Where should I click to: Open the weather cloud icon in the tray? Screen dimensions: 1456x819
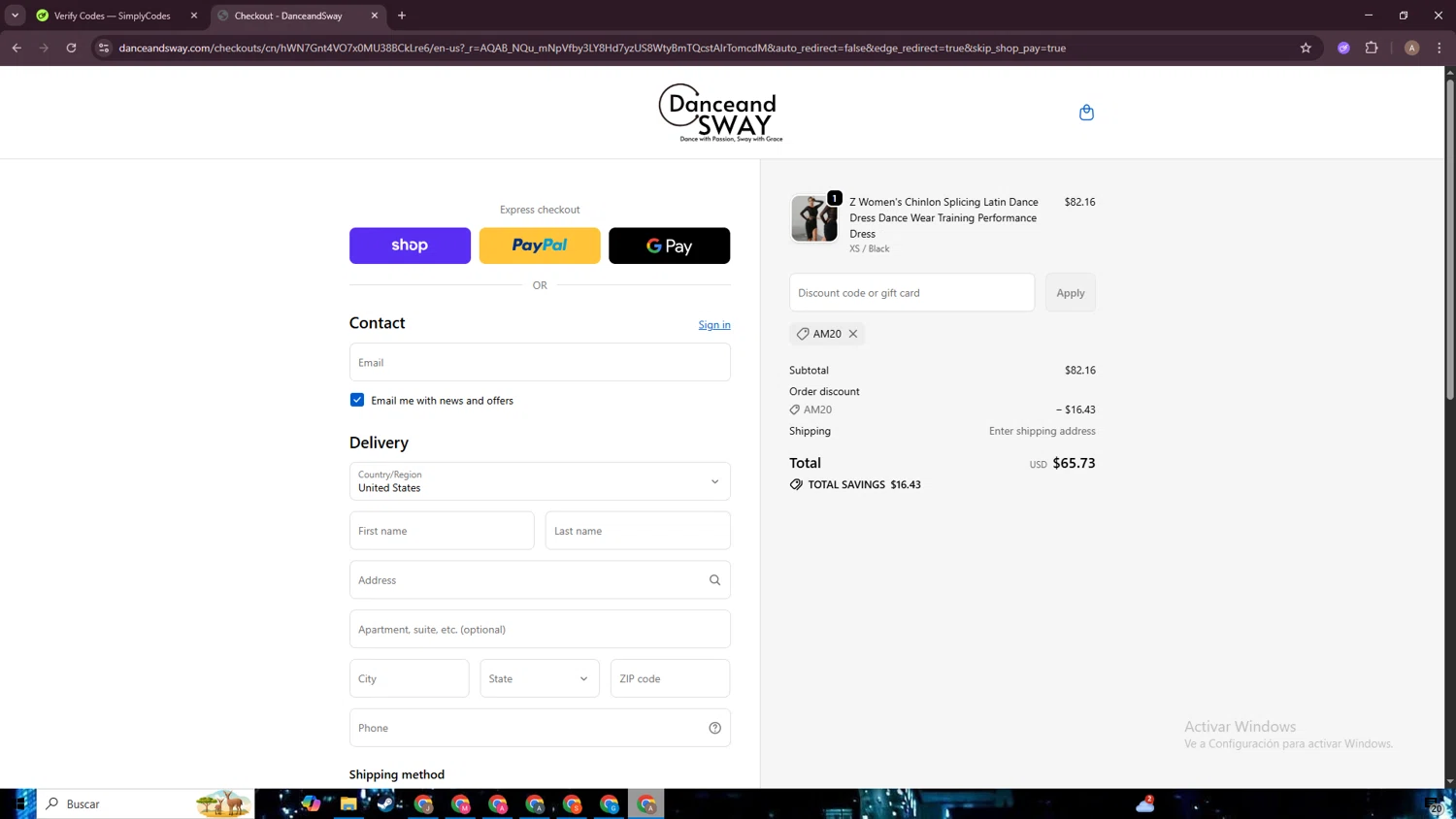click(x=1145, y=803)
